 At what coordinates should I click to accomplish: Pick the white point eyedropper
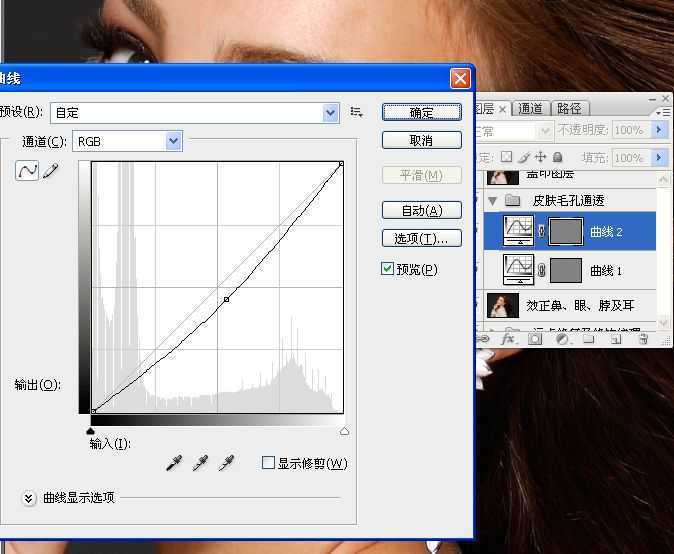(227, 463)
